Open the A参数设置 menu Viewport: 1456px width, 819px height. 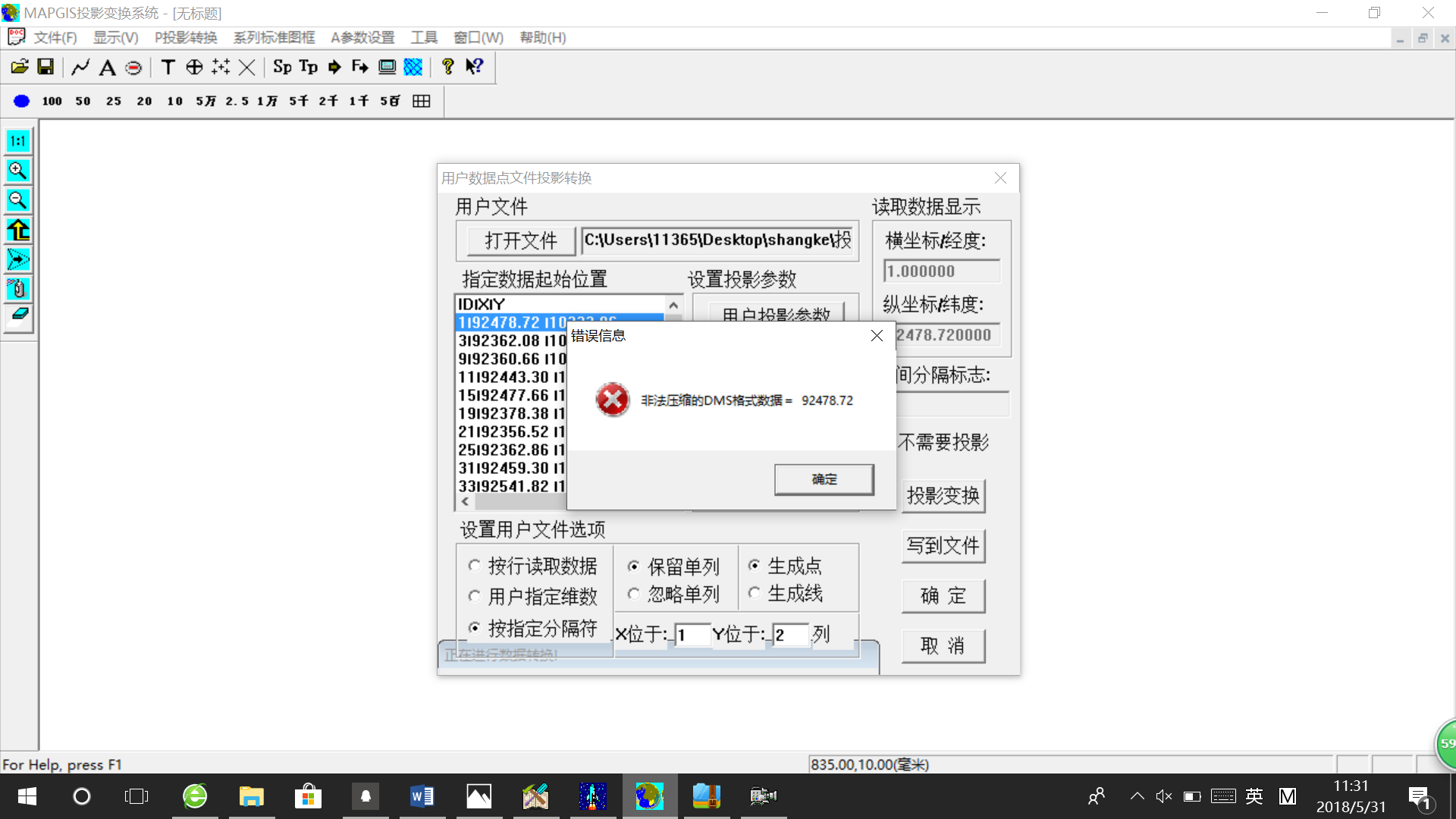362,37
